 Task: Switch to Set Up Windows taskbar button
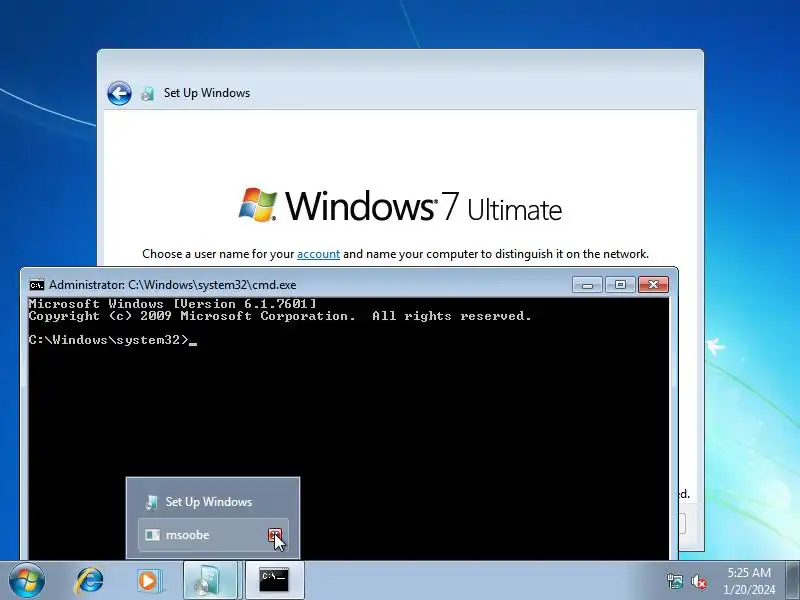(210, 581)
